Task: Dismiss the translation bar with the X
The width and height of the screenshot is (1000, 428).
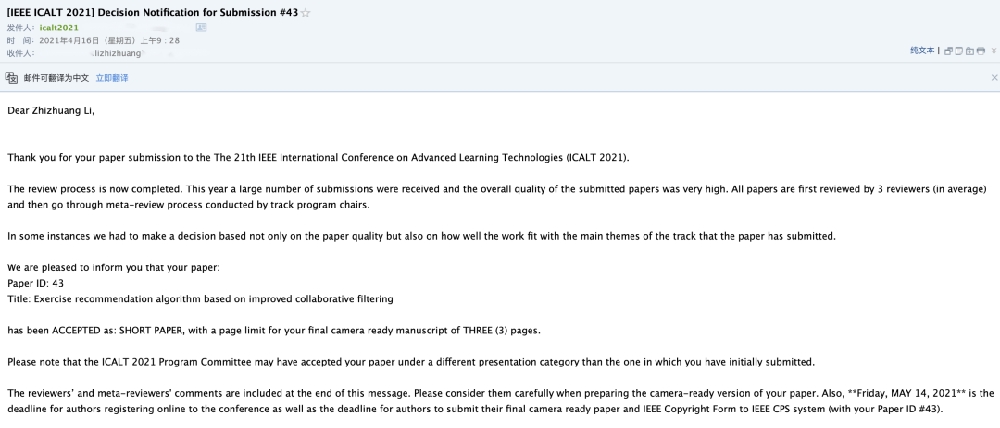Action: click(x=994, y=77)
